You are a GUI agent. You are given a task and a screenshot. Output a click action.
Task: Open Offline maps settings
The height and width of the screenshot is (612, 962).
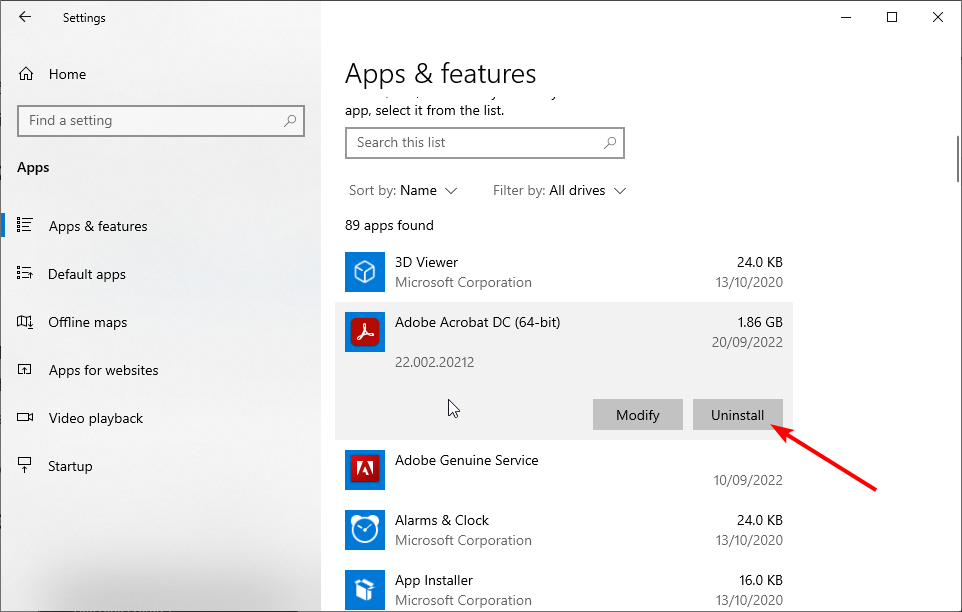(x=87, y=322)
